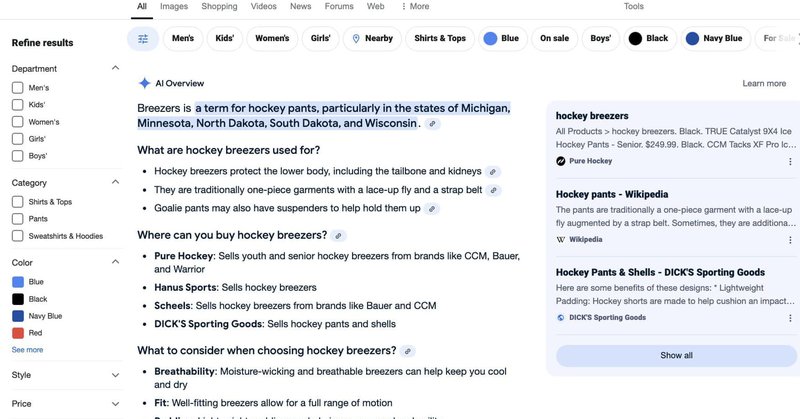Click the Nearby location pin icon
Viewport: 800px width, 419px height.
pos(356,39)
